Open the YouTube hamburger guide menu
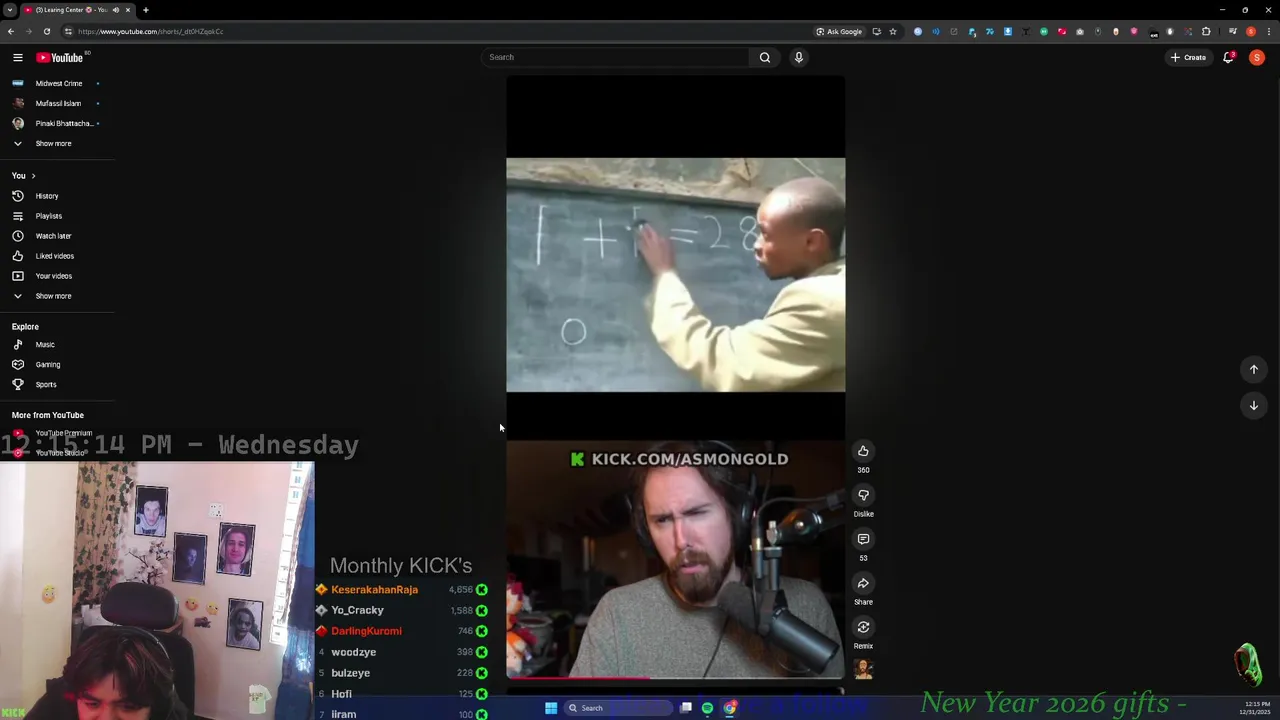This screenshot has width=1280, height=720. click(17, 57)
